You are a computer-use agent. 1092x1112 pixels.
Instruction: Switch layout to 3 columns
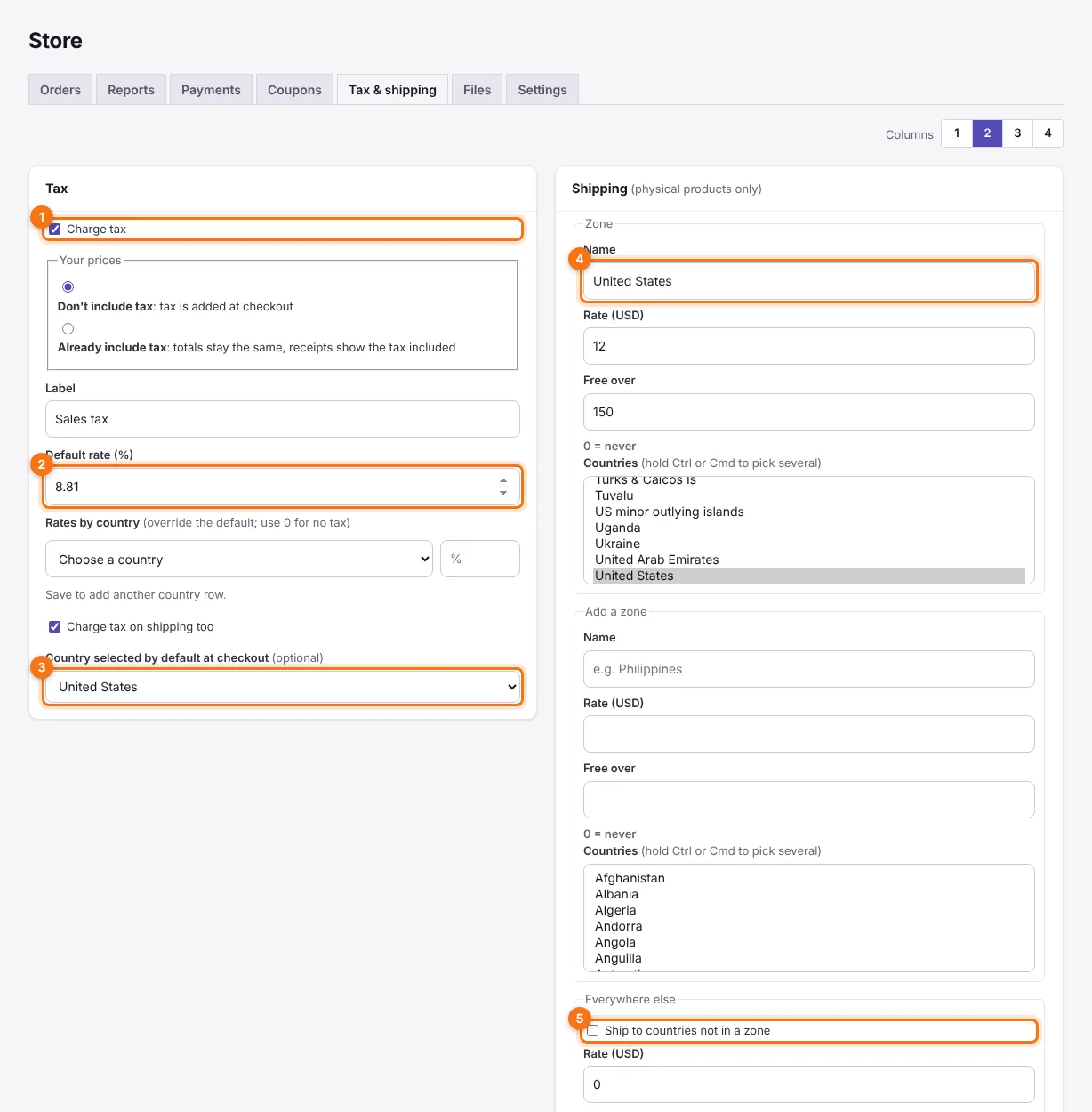pos(1017,133)
